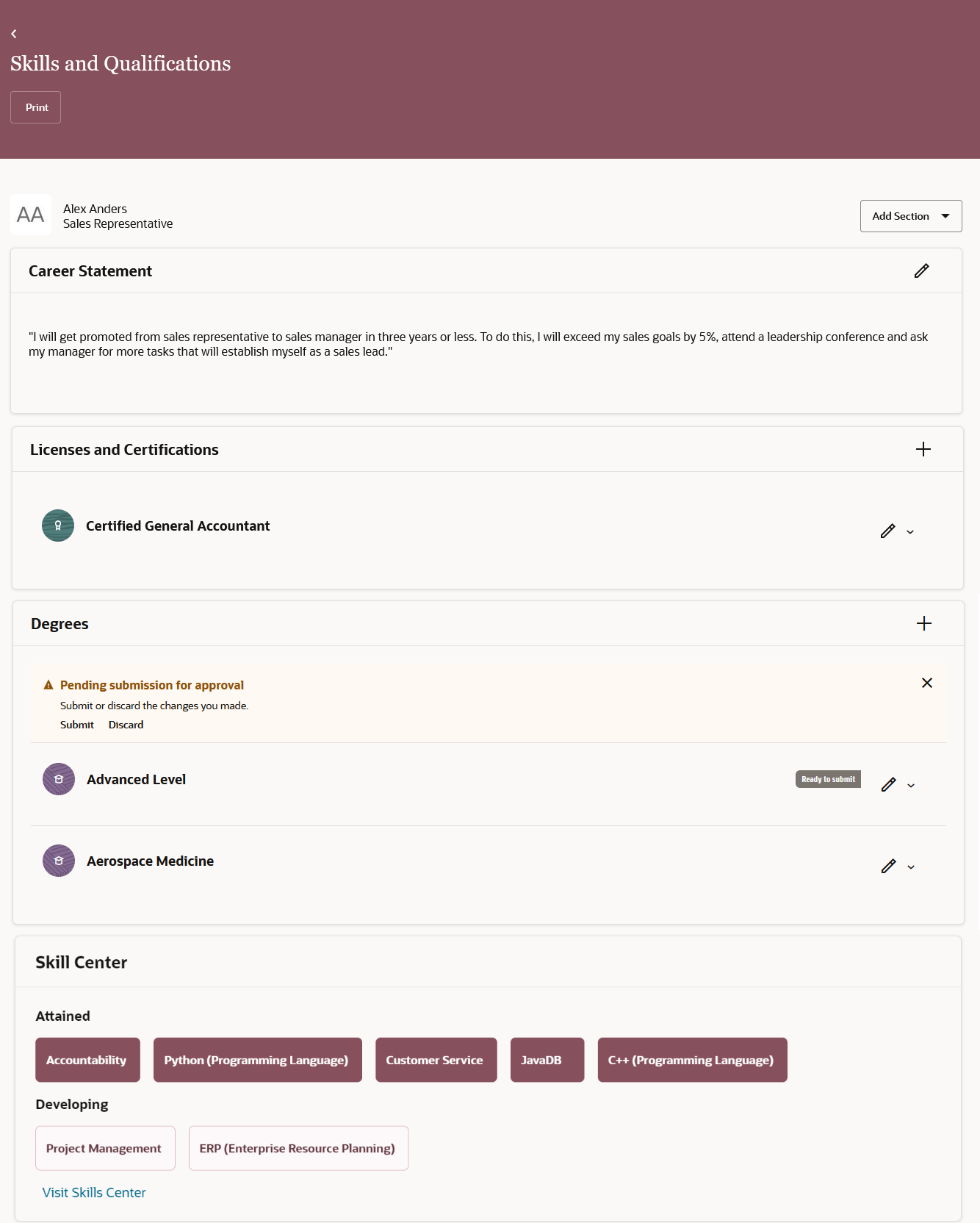The width and height of the screenshot is (980, 1223).
Task: Edit Certified General Accountant entry
Action: tap(887, 531)
